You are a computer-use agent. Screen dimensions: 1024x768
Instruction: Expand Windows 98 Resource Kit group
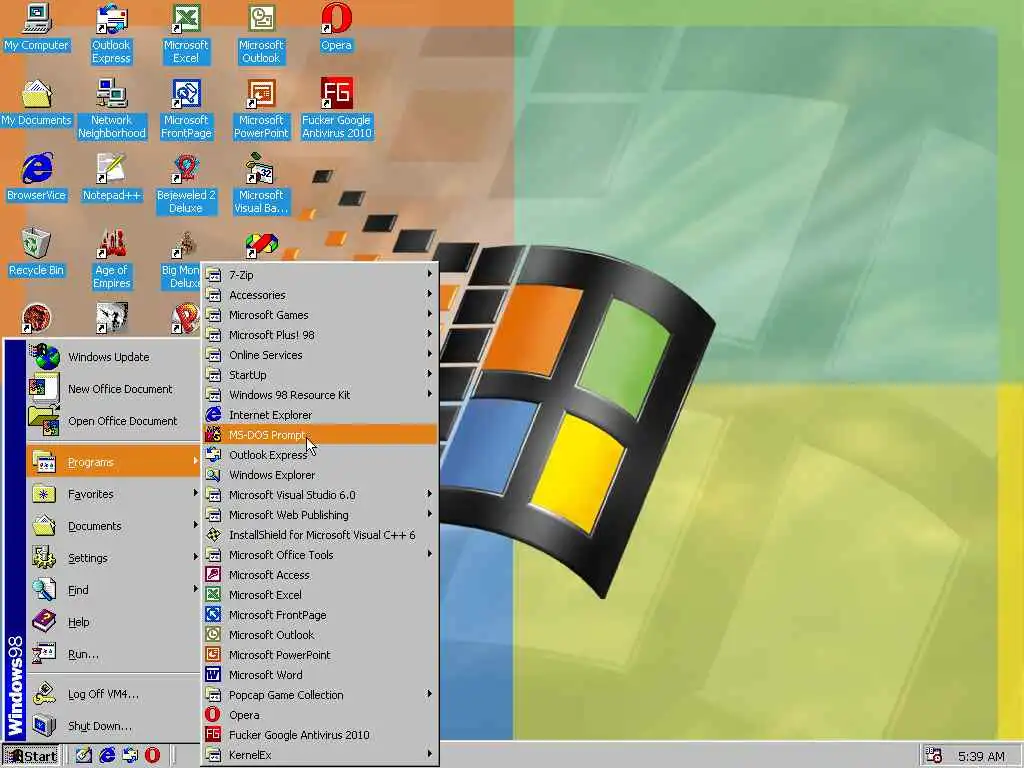pos(320,395)
